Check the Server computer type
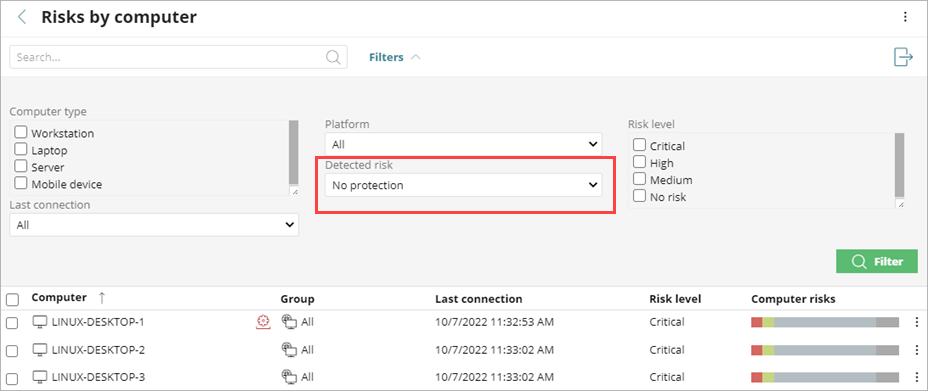 tap(21, 166)
